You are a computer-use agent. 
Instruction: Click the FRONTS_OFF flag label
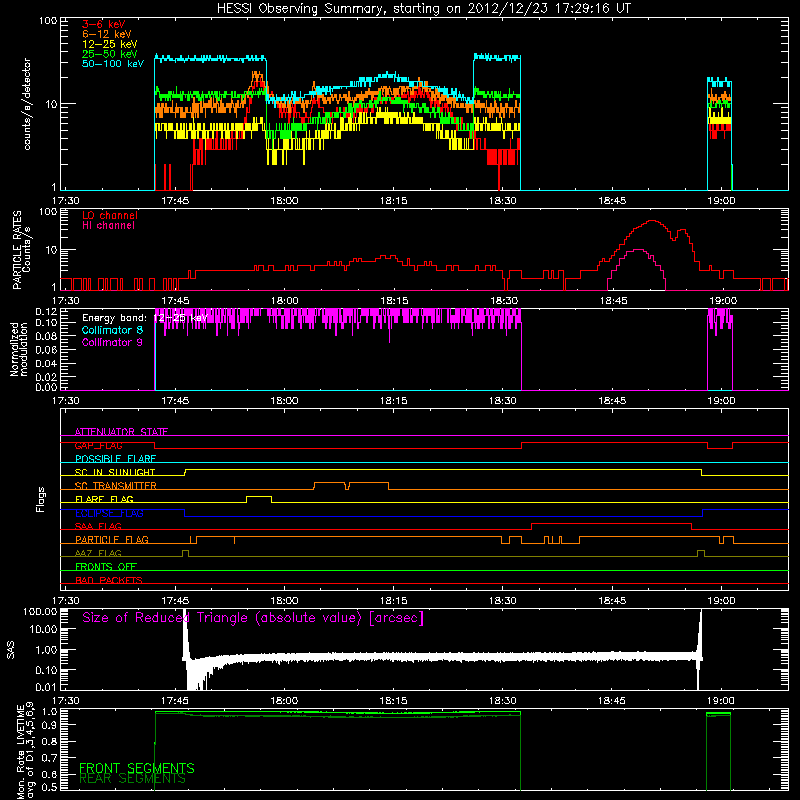(106, 567)
